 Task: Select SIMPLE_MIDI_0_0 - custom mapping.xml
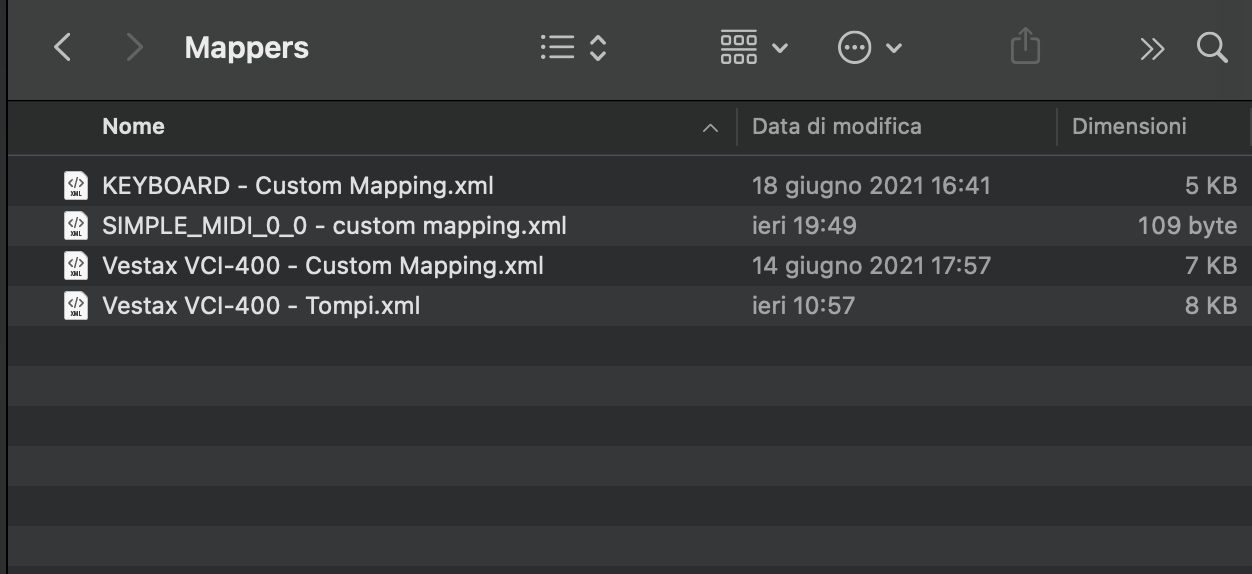point(630,226)
